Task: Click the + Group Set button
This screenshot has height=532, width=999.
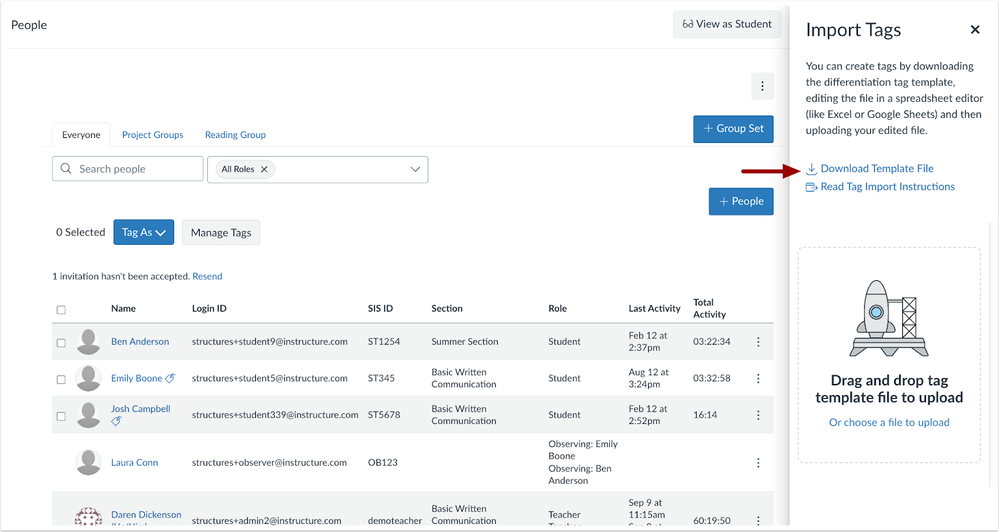Action: (x=733, y=129)
